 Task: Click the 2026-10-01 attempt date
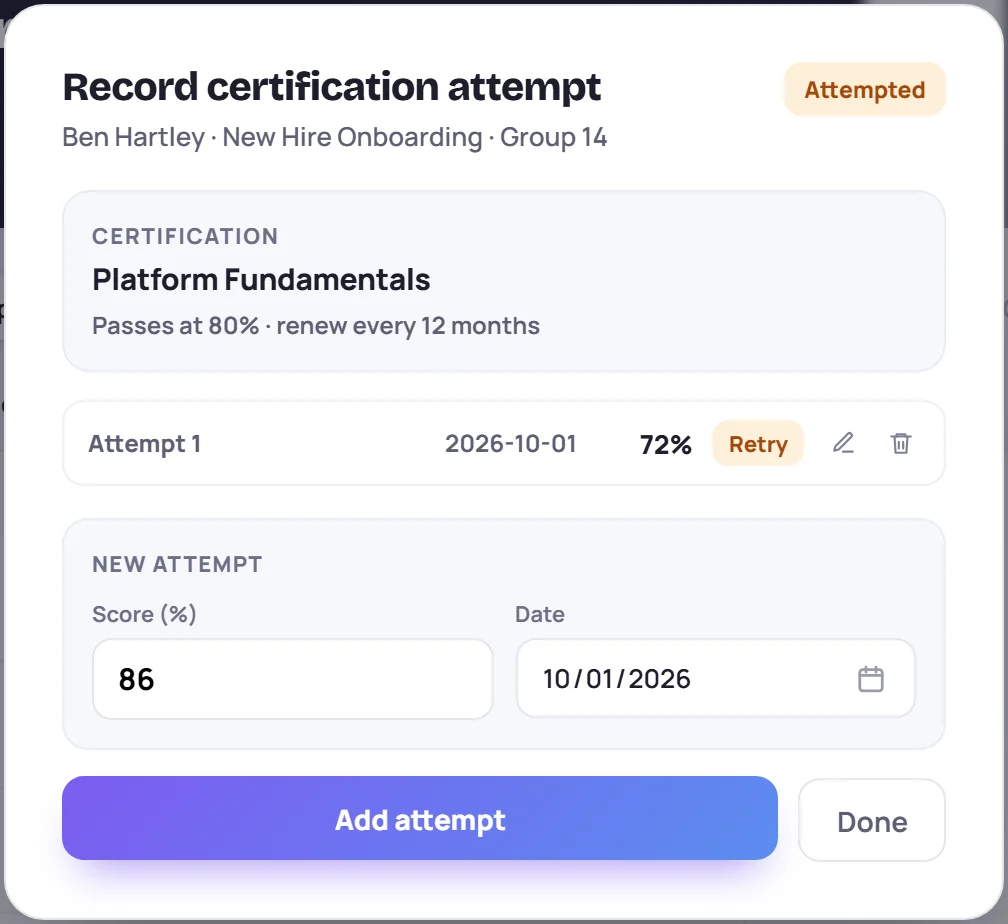tap(510, 444)
